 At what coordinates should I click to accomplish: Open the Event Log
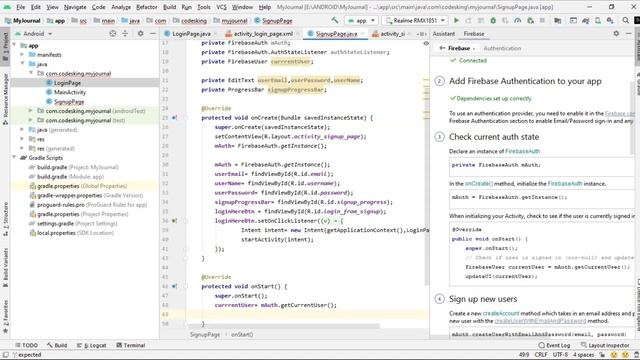click(554, 345)
